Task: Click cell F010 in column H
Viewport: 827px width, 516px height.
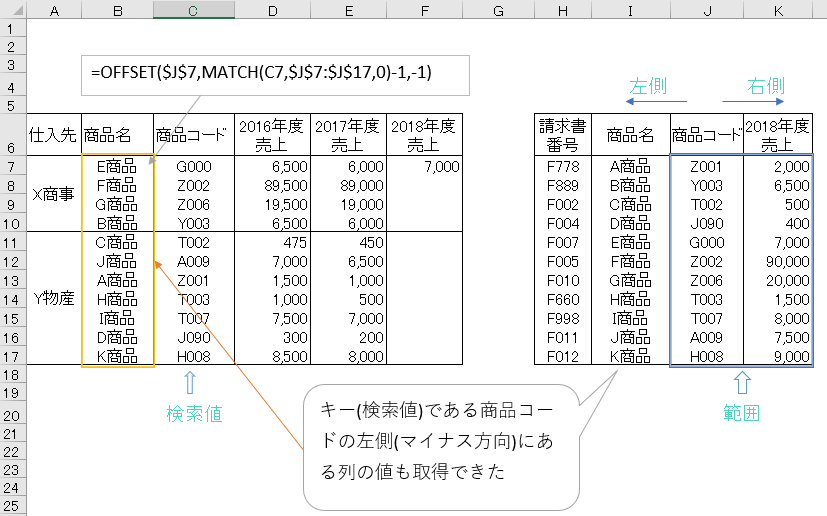Action: point(563,281)
